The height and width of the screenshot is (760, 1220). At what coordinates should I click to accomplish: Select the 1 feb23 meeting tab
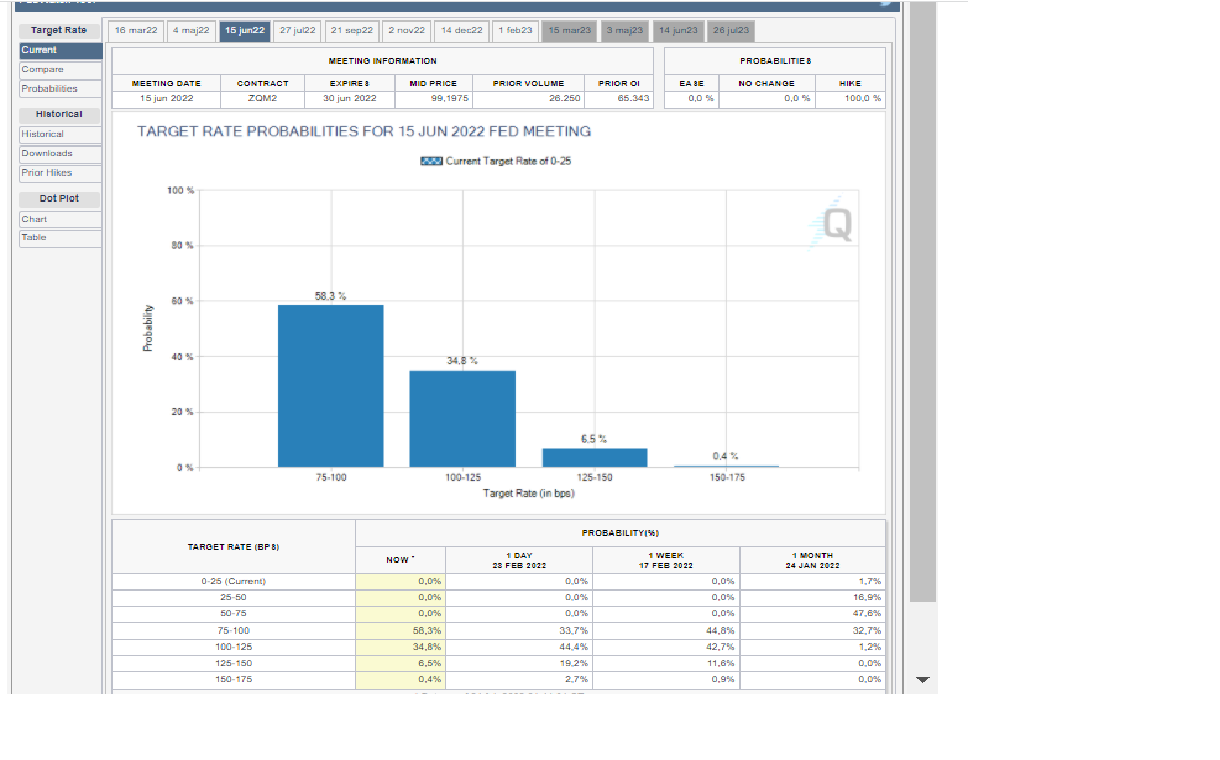tap(516, 31)
